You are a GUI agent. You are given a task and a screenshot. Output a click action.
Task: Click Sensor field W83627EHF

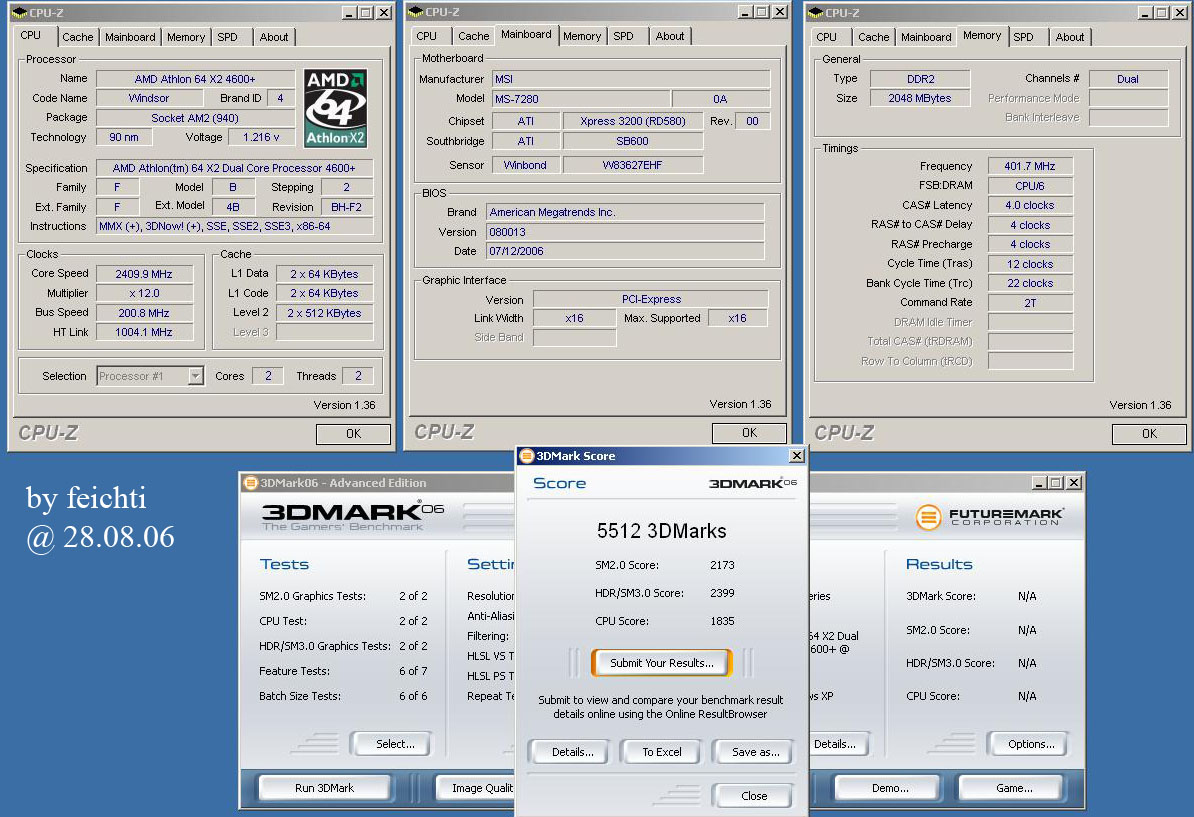pos(632,165)
